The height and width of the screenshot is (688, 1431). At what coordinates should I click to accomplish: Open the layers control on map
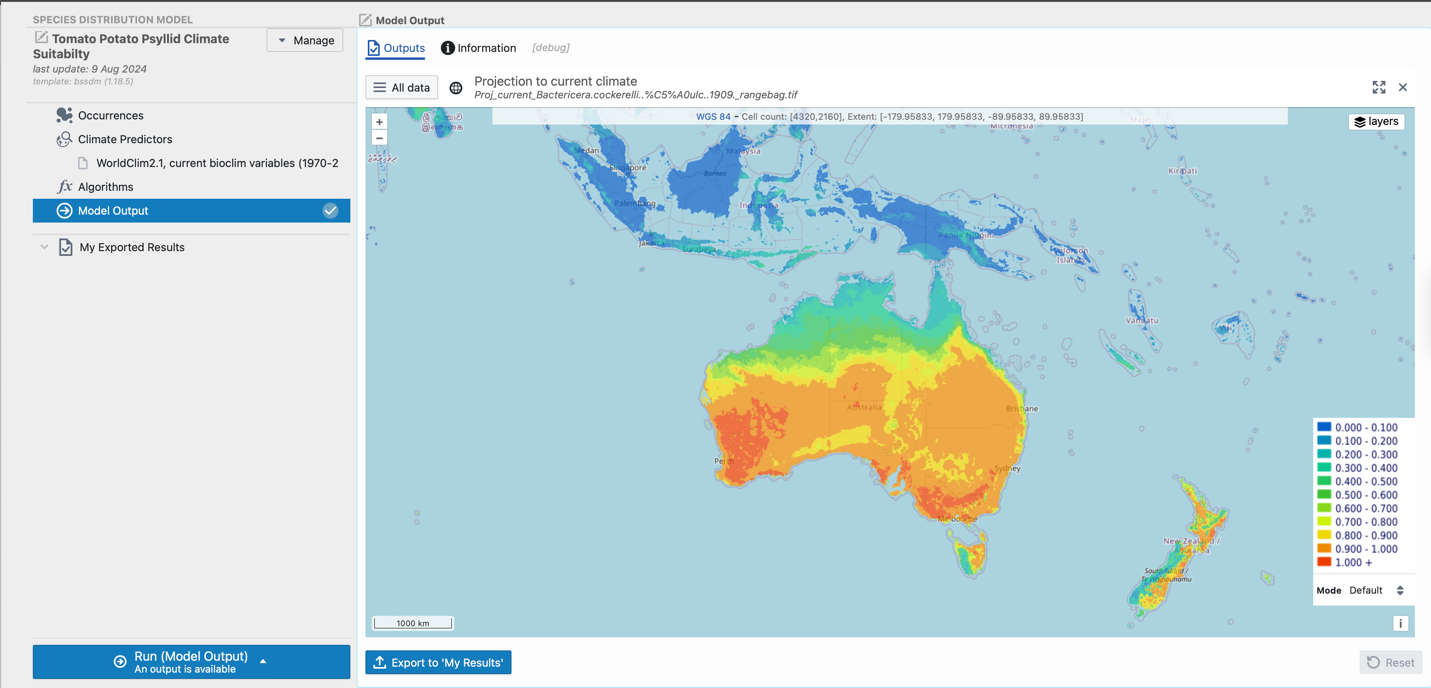click(x=1376, y=122)
